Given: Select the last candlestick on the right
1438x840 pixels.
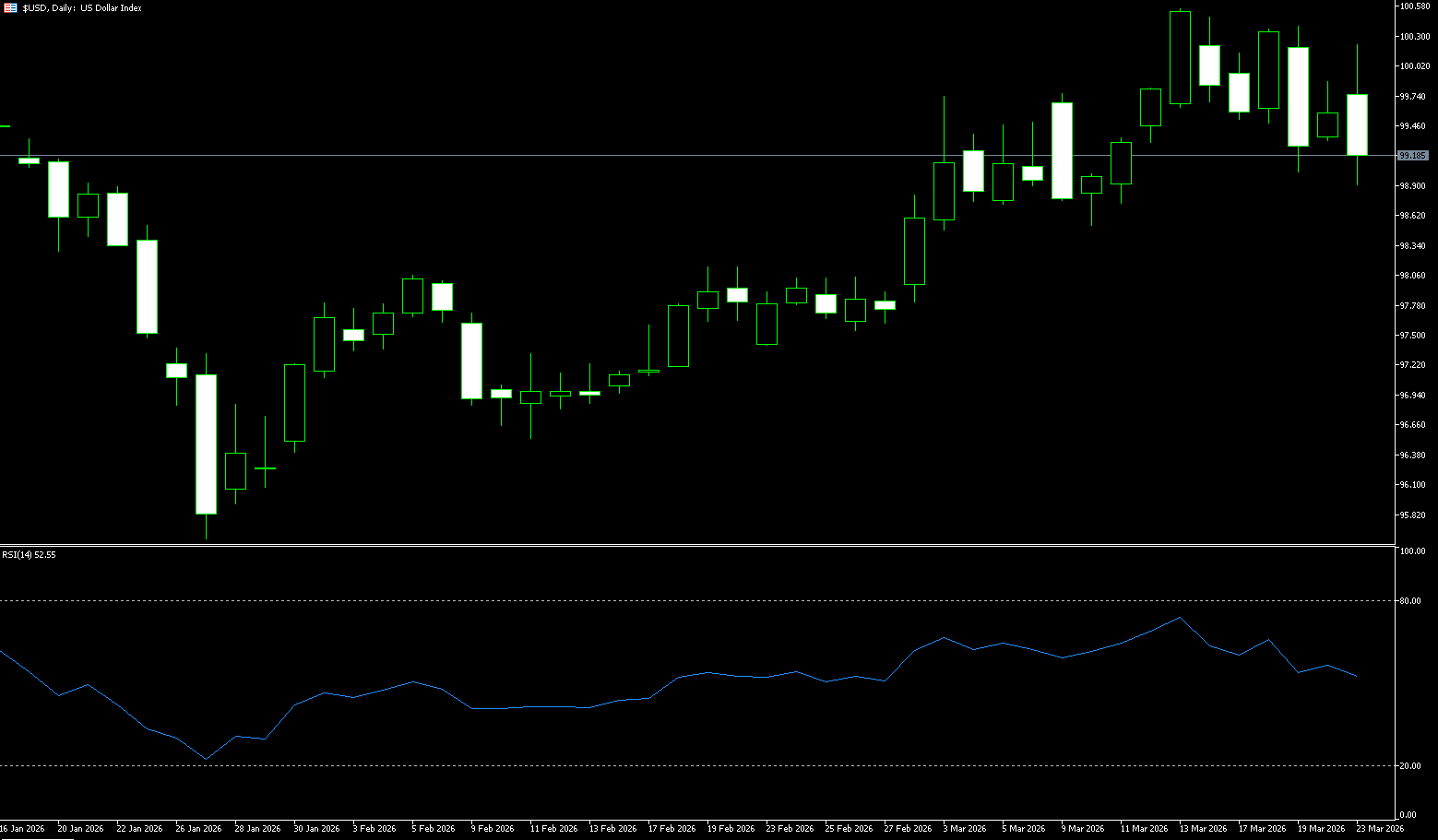Looking at the screenshot, I should click(x=1357, y=124).
